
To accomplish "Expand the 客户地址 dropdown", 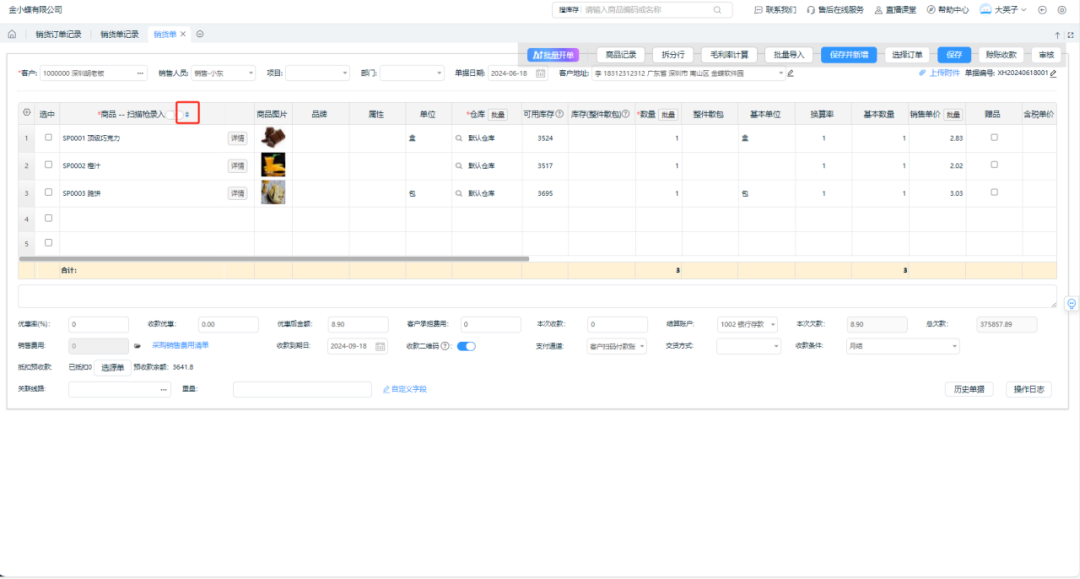I will pos(780,73).
